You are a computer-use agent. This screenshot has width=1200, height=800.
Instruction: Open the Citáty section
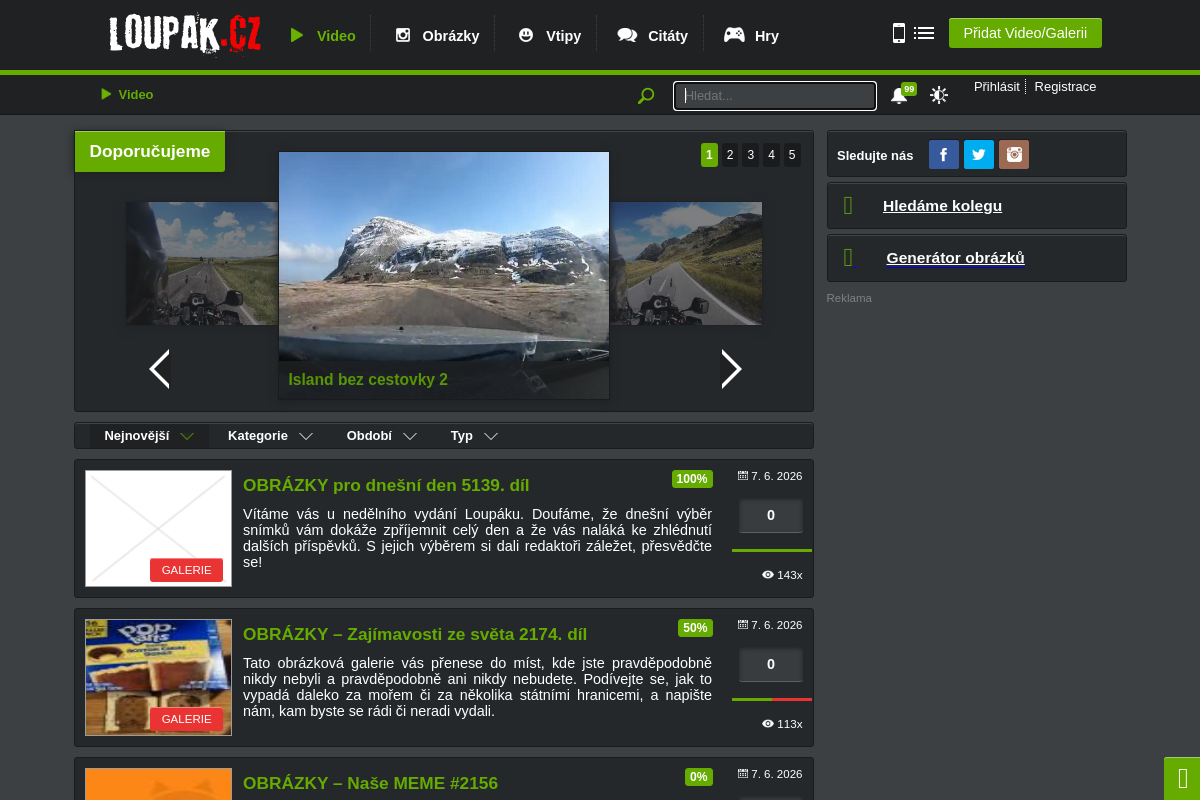coord(653,35)
